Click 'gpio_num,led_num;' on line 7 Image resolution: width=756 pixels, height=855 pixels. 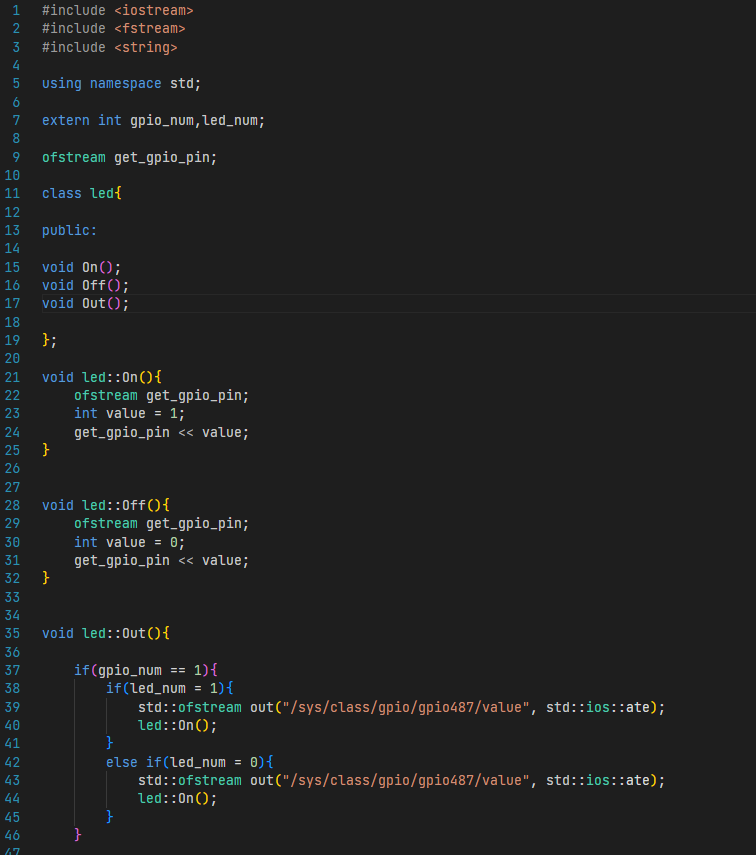[197, 120]
